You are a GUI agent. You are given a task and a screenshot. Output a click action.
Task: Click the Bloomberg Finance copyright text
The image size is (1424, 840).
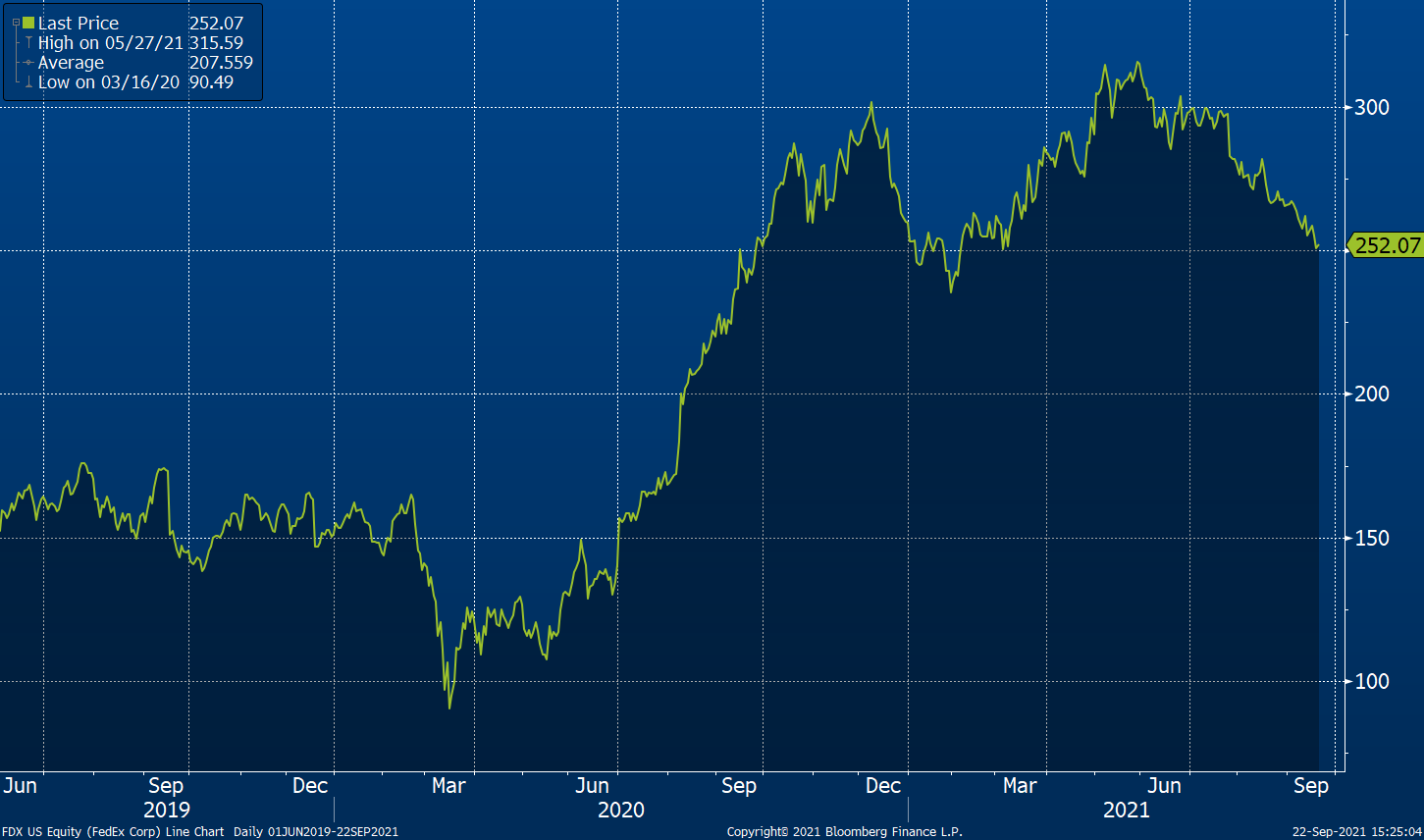click(x=844, y=832)
